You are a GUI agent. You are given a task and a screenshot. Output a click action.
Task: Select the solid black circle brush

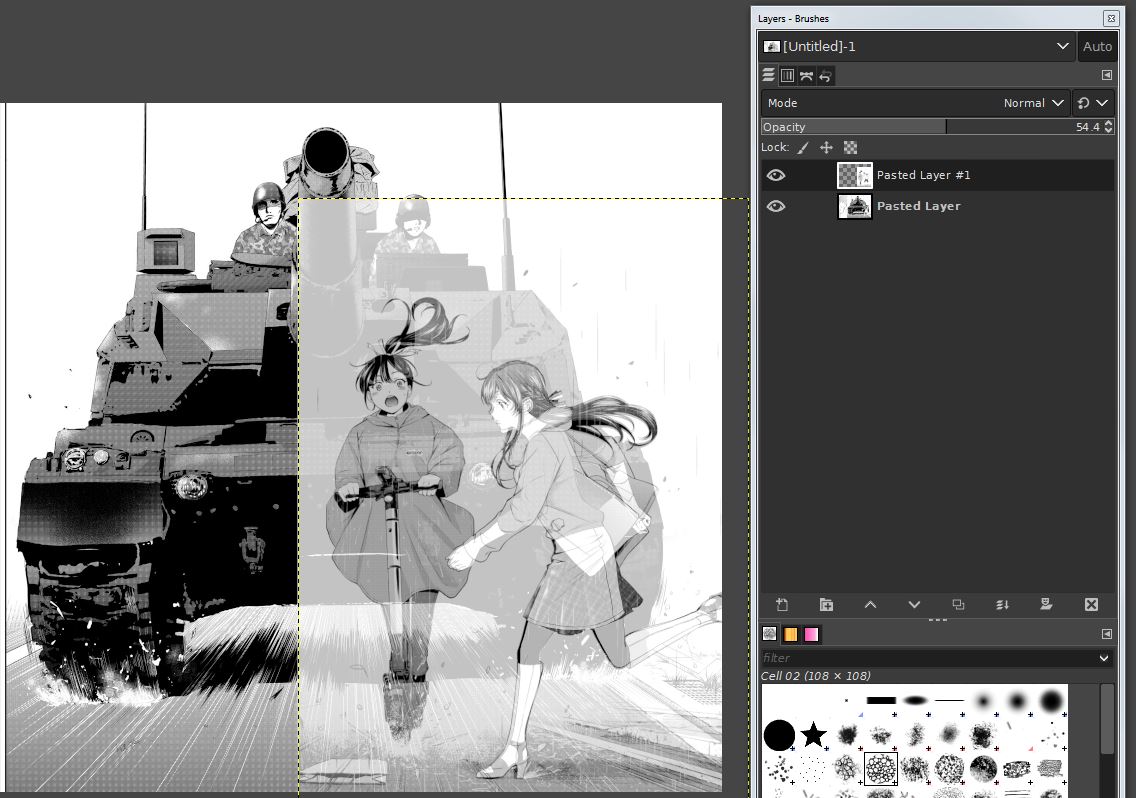(x=779, y=735)
